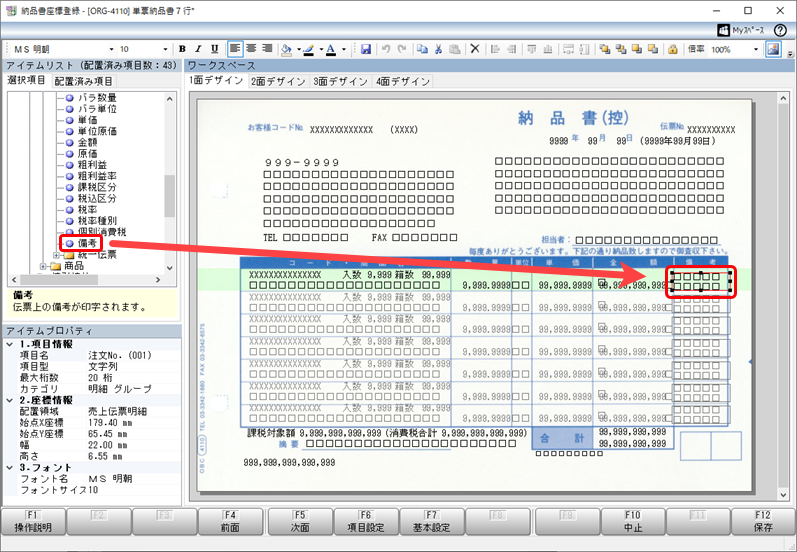
Task: Click the undo arrow icon
Action: pos(386,49)
